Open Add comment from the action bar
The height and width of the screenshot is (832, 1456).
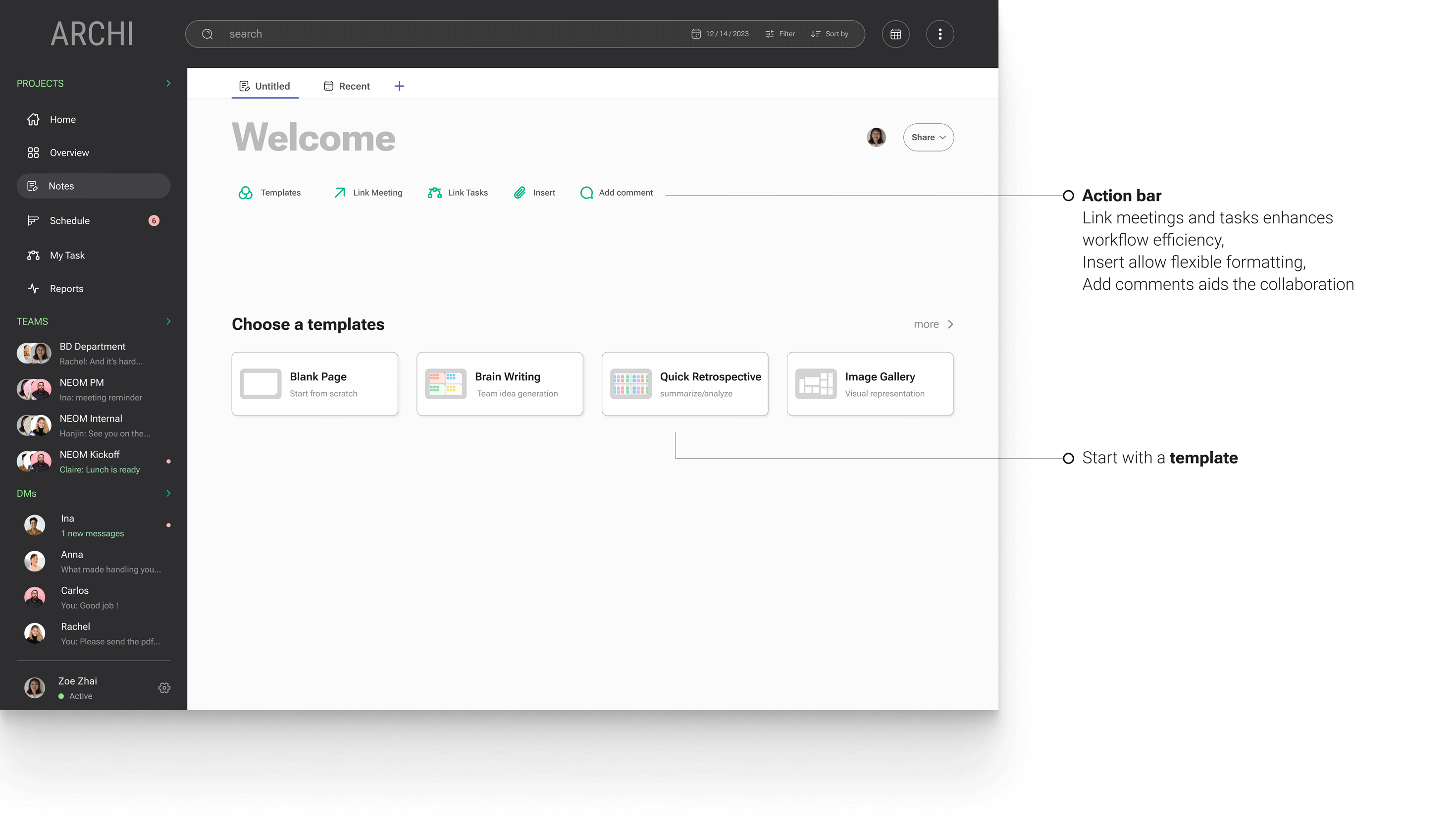point(586,193)
